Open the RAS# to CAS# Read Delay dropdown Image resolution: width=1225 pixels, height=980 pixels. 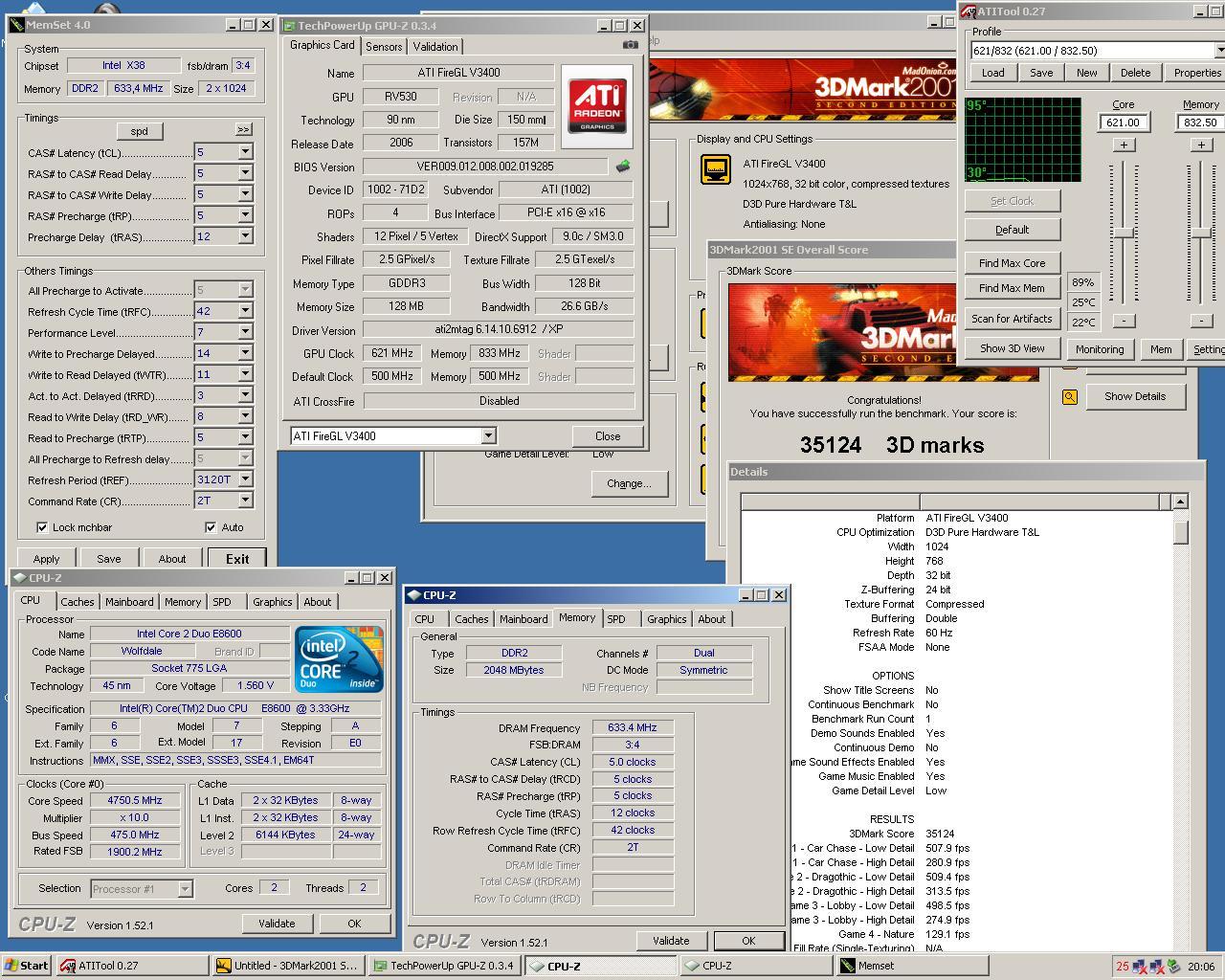pyautogui.click(x=245, y=173)
